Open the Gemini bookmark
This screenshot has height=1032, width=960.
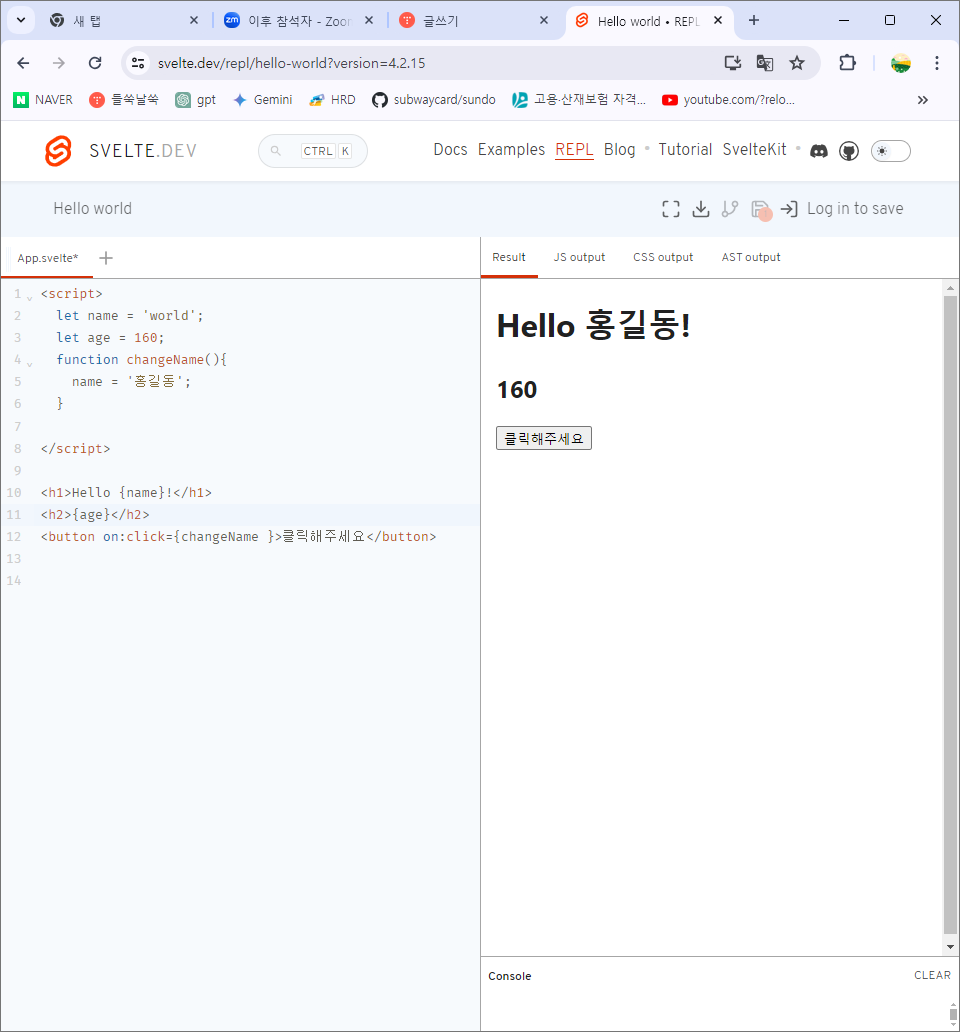(263, 100)
